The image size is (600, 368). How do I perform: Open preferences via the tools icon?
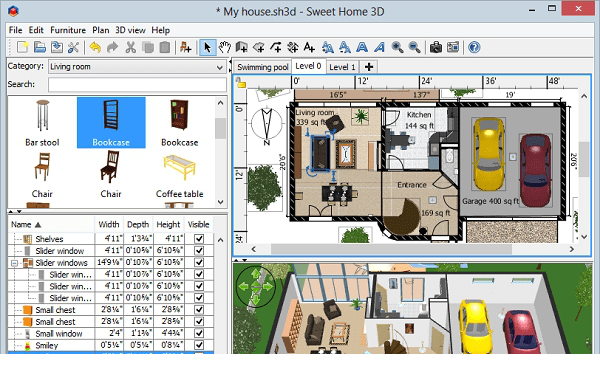(x=73, y=47)
